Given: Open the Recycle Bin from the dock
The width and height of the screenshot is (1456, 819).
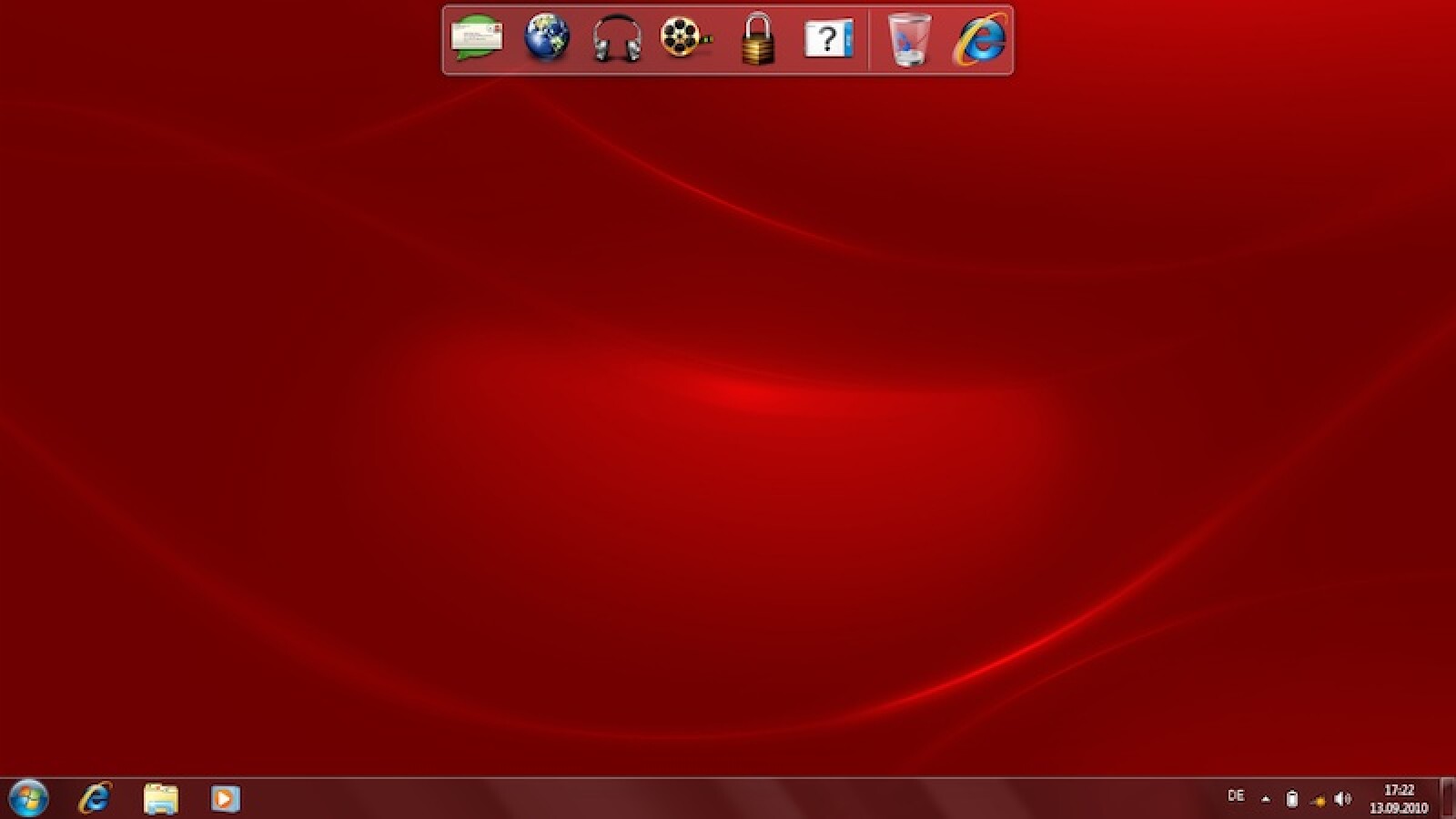Looking at the screenshot, I should (909, 40).
